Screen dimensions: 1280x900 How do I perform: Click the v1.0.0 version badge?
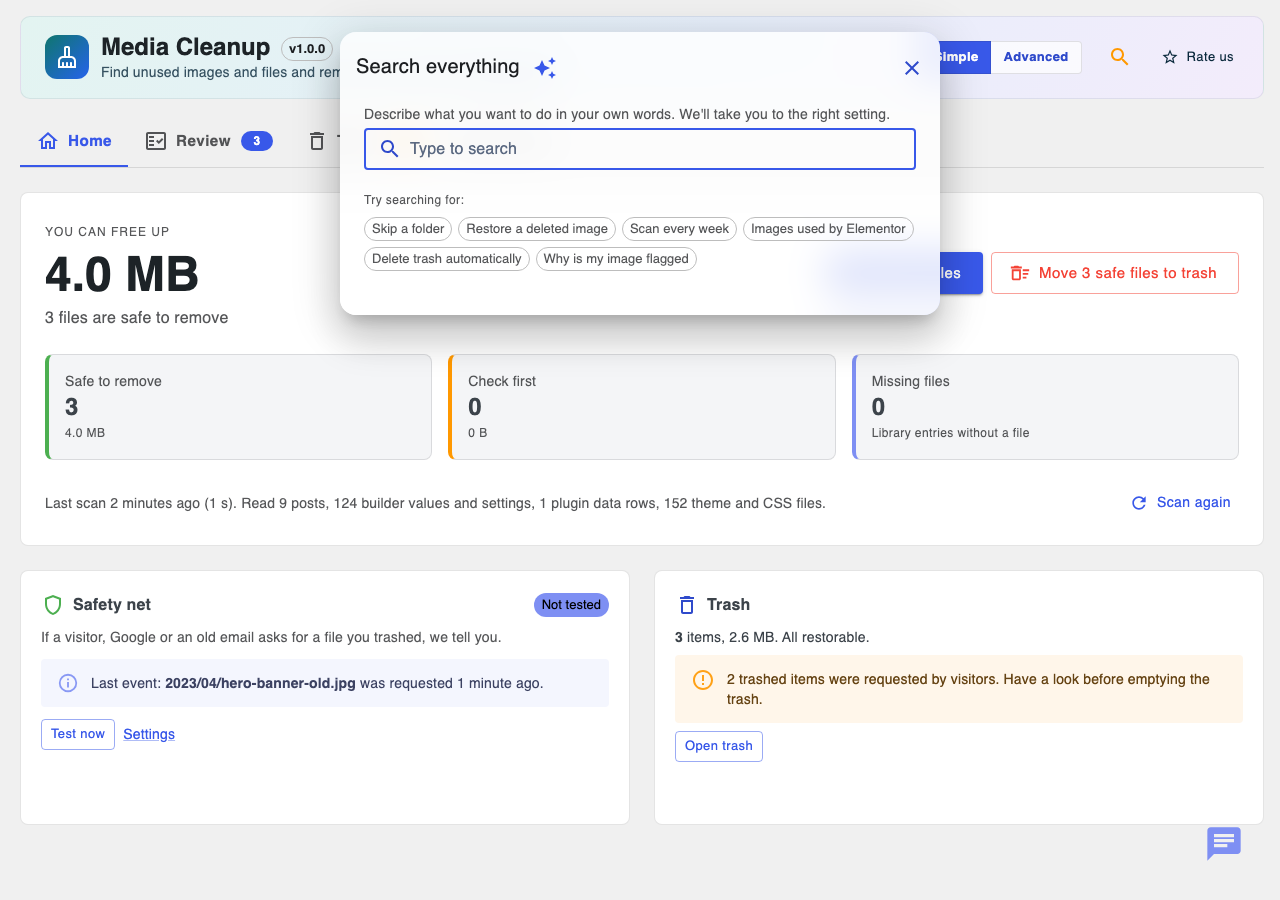(x=307, y=48)
